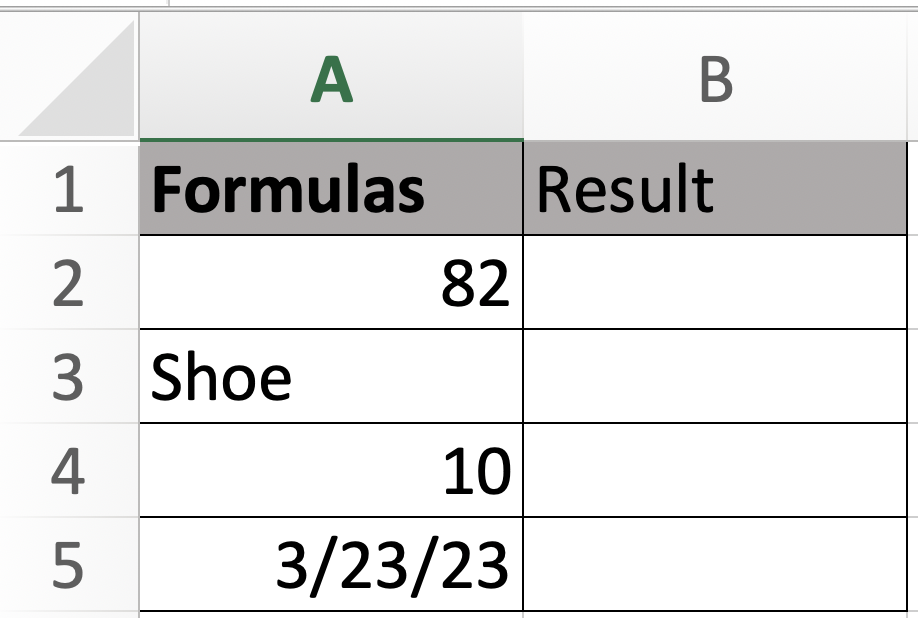Select the cell containing 10
This screenshot has height=618, width=918.
tap(331, 472)
